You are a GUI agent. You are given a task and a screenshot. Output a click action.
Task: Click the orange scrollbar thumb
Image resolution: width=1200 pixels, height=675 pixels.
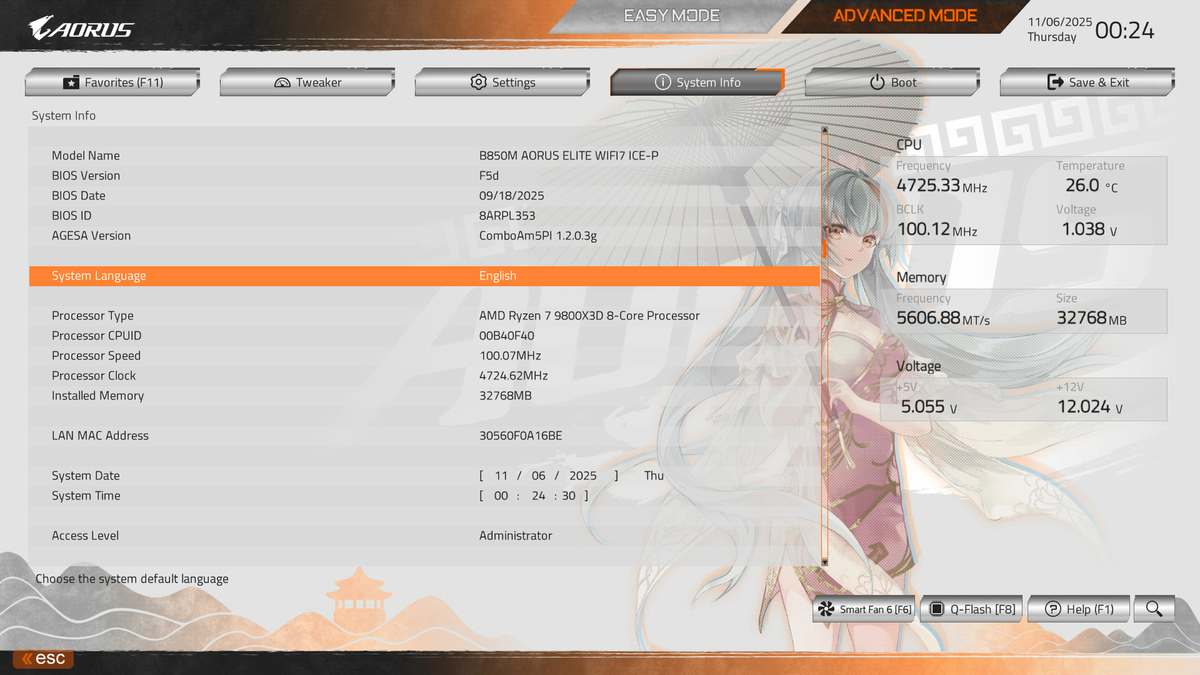pyautogui.click(x=825, y=247)
